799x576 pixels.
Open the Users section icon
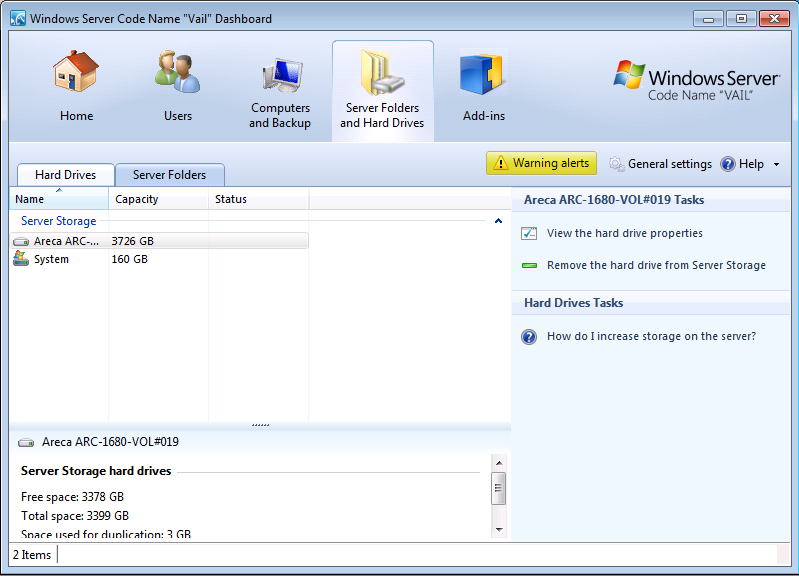click(178, 74)
